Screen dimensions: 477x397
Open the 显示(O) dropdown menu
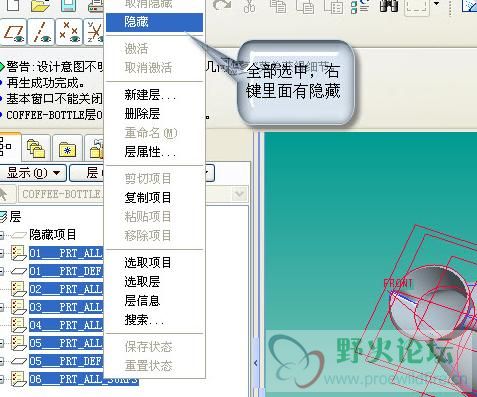33,173
